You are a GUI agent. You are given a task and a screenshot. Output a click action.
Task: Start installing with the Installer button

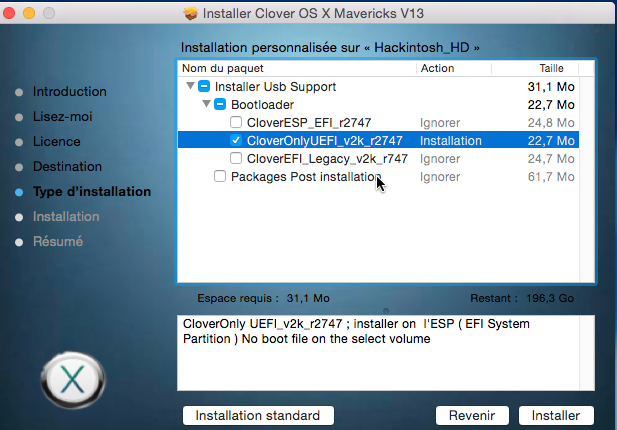556,415
